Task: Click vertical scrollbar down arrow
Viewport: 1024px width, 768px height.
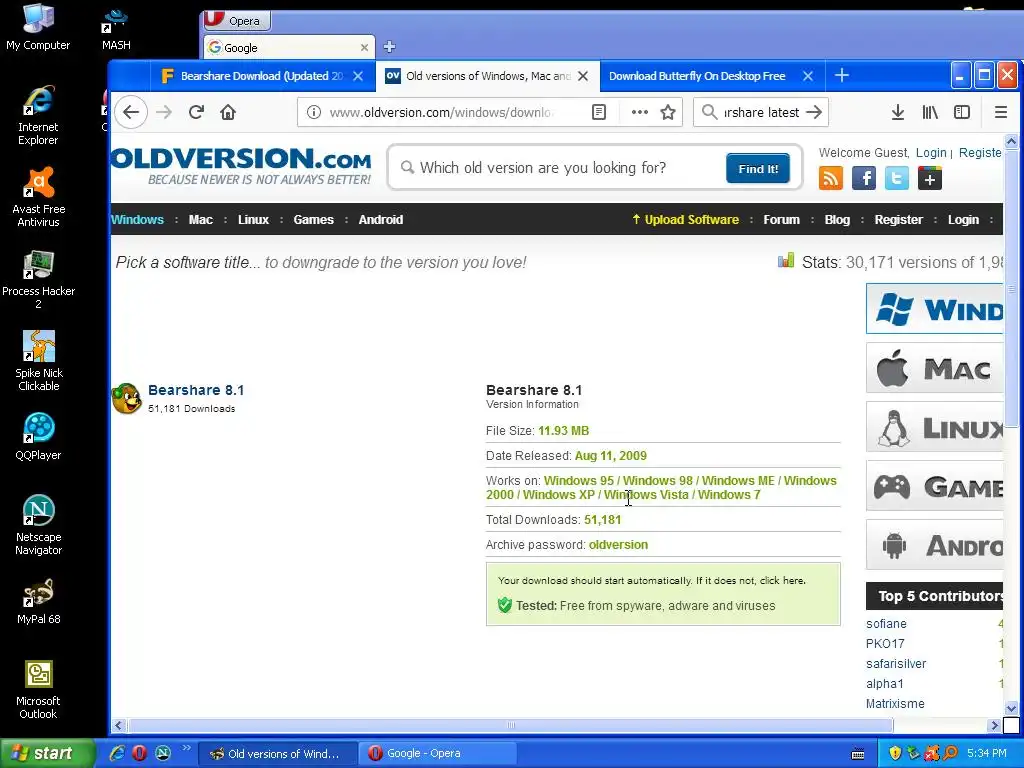Action: 1011,708
